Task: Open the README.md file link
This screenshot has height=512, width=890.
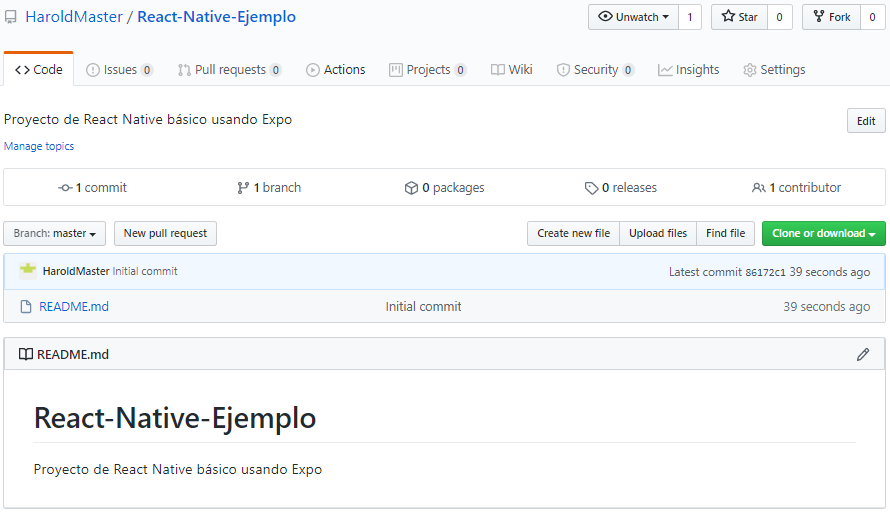Action: coord(74,307)
